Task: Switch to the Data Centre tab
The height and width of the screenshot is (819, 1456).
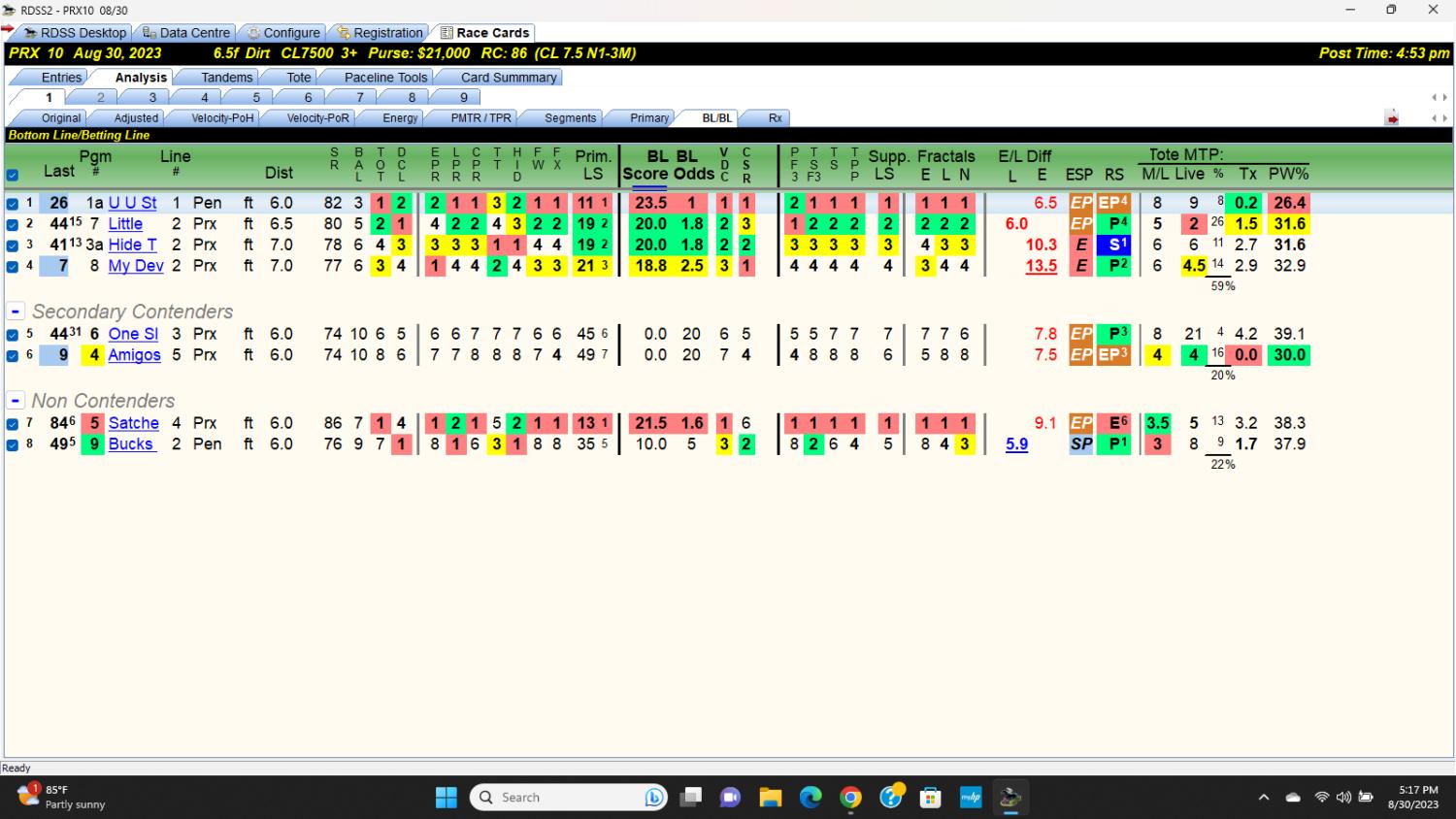Action: point(186,33)
